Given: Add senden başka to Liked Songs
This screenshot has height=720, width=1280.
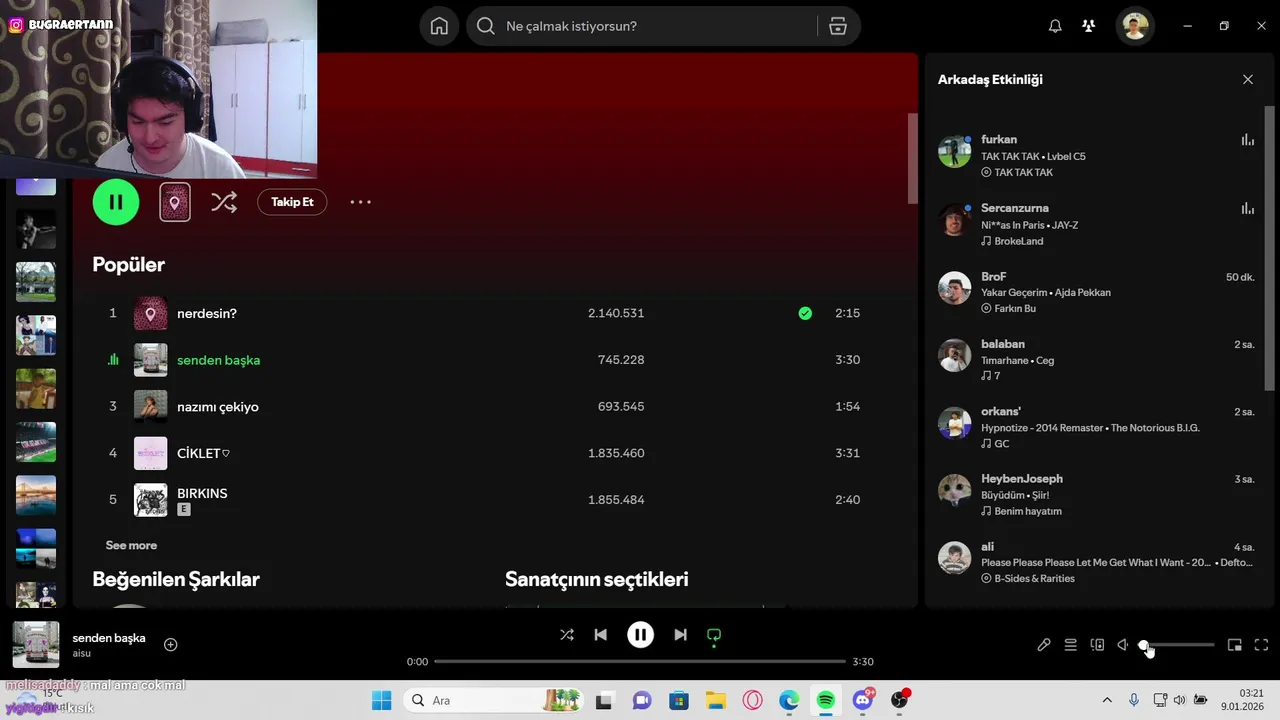Looking at the screenshot, I should pyautogui.click(x=170, y=645).
